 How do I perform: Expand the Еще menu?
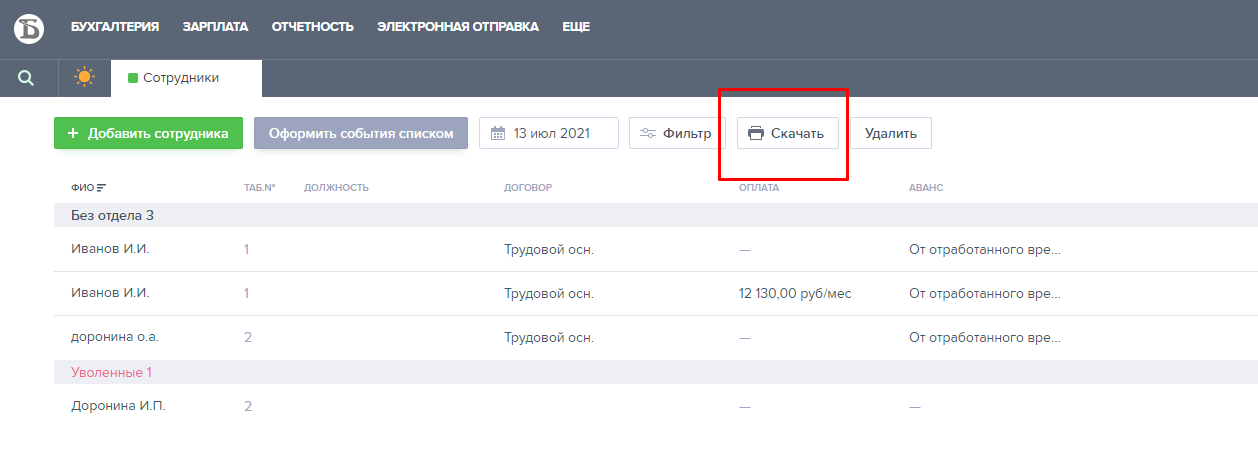click(x=576, y=27)
